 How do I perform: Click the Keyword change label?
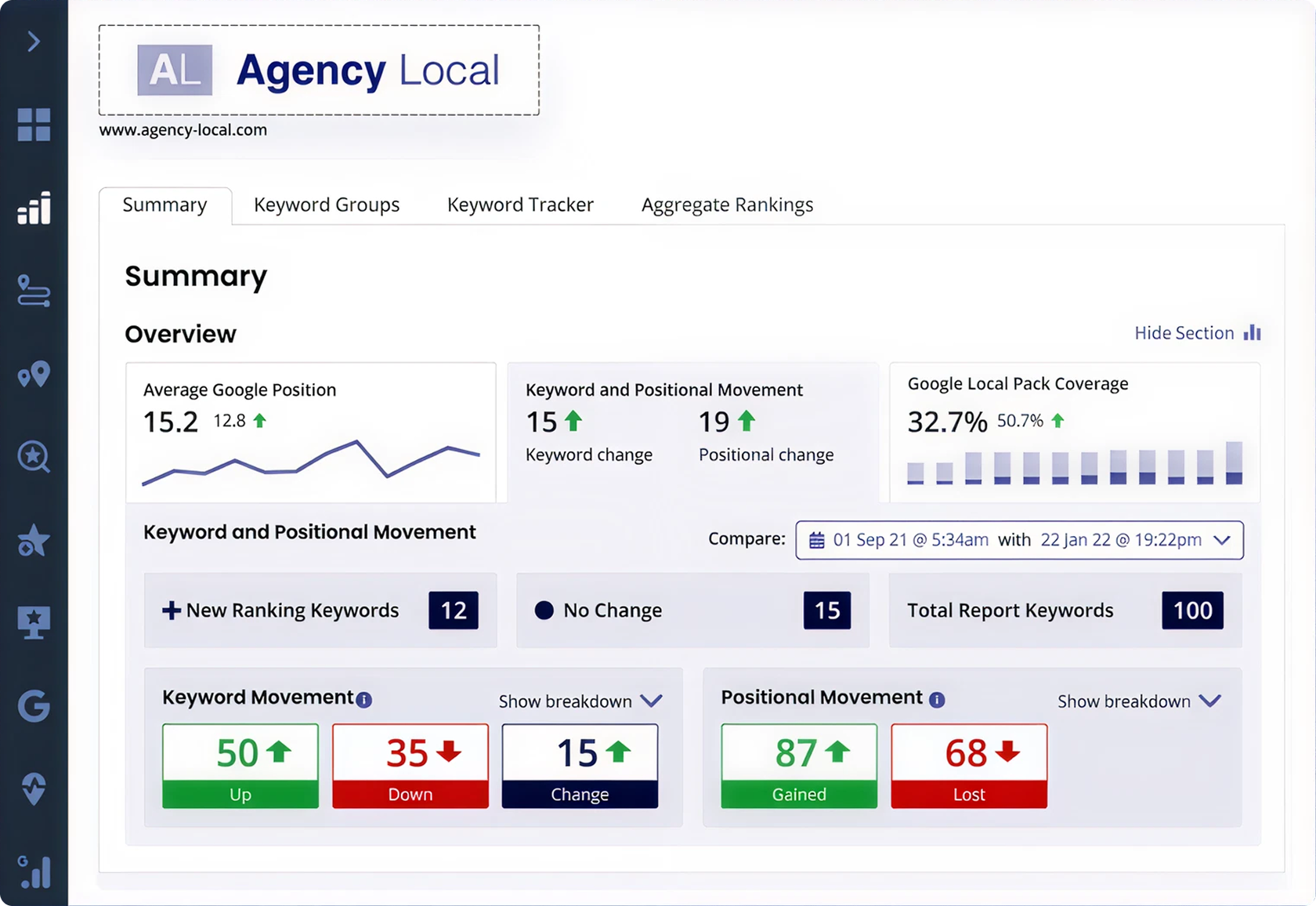click(589, 455)
